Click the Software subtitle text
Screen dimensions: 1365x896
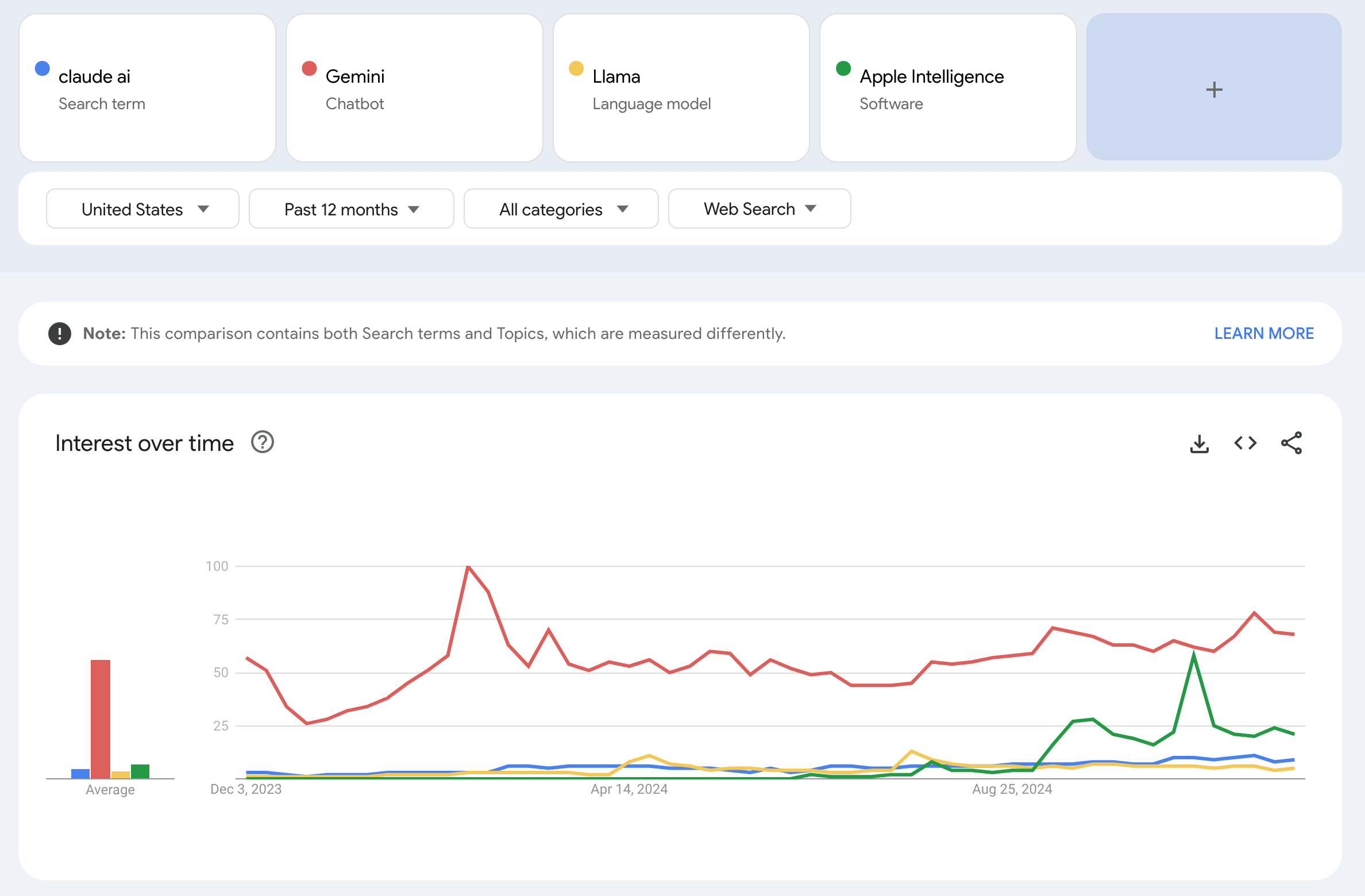tap(891, 104)
